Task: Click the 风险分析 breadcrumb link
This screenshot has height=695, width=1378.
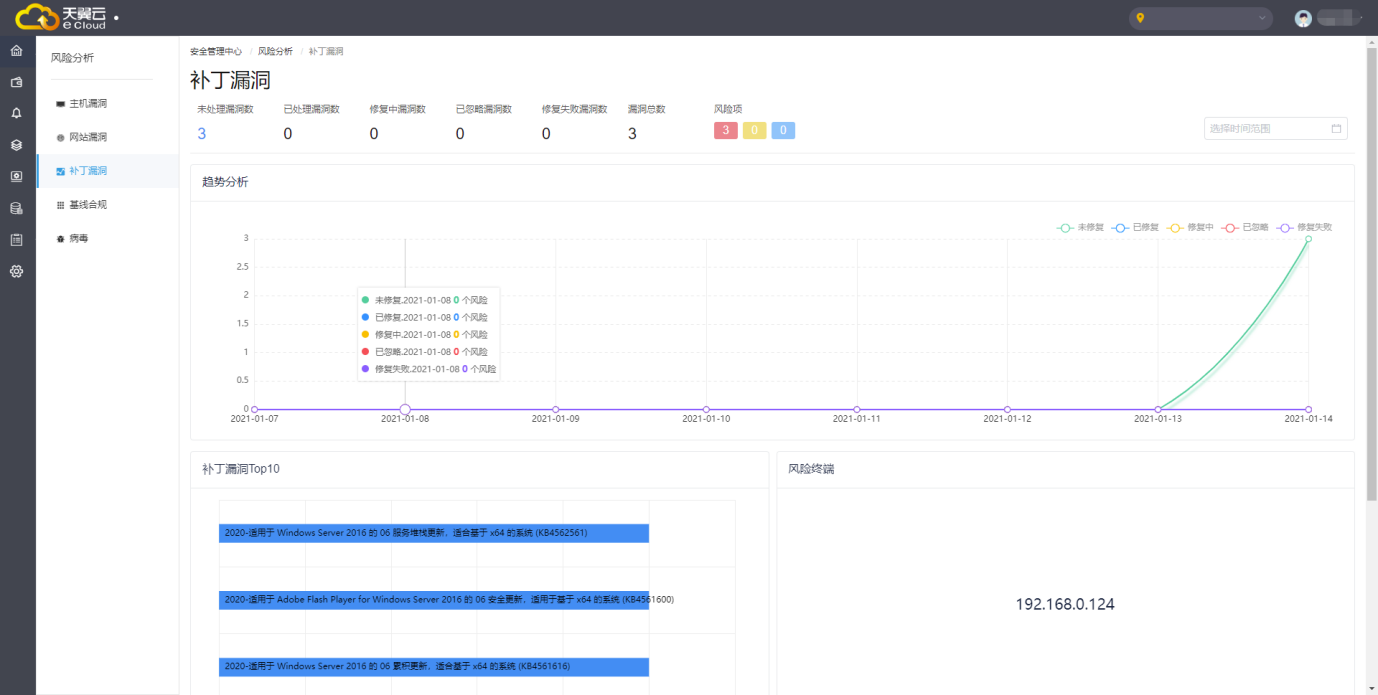Action: coord(275,51)
